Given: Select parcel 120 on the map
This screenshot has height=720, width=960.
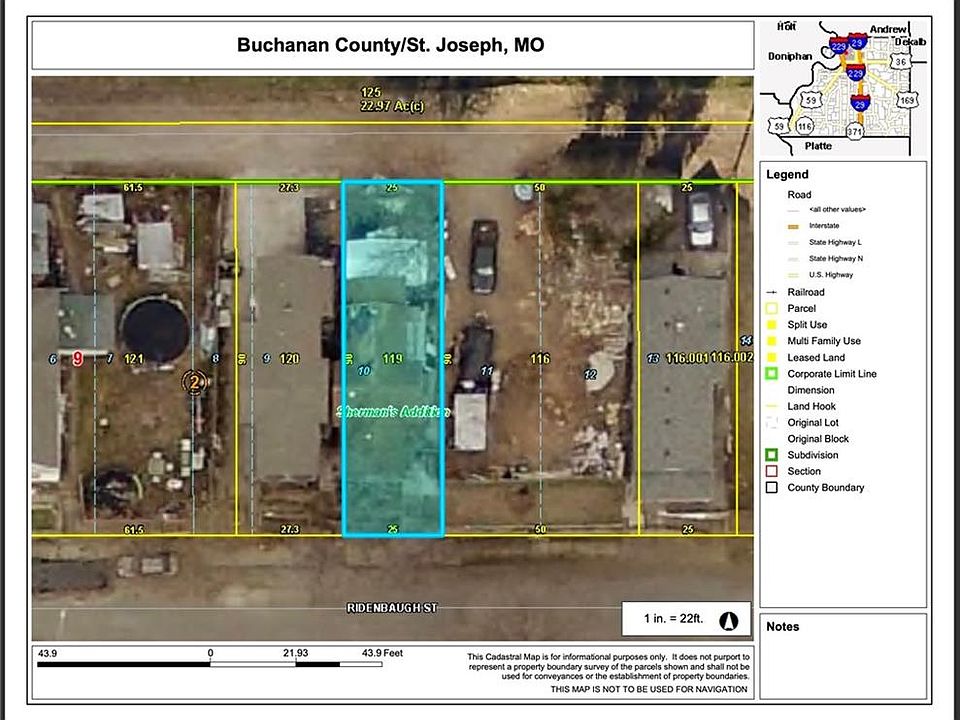Looking at the screenshot, I should tap(289, 358).
